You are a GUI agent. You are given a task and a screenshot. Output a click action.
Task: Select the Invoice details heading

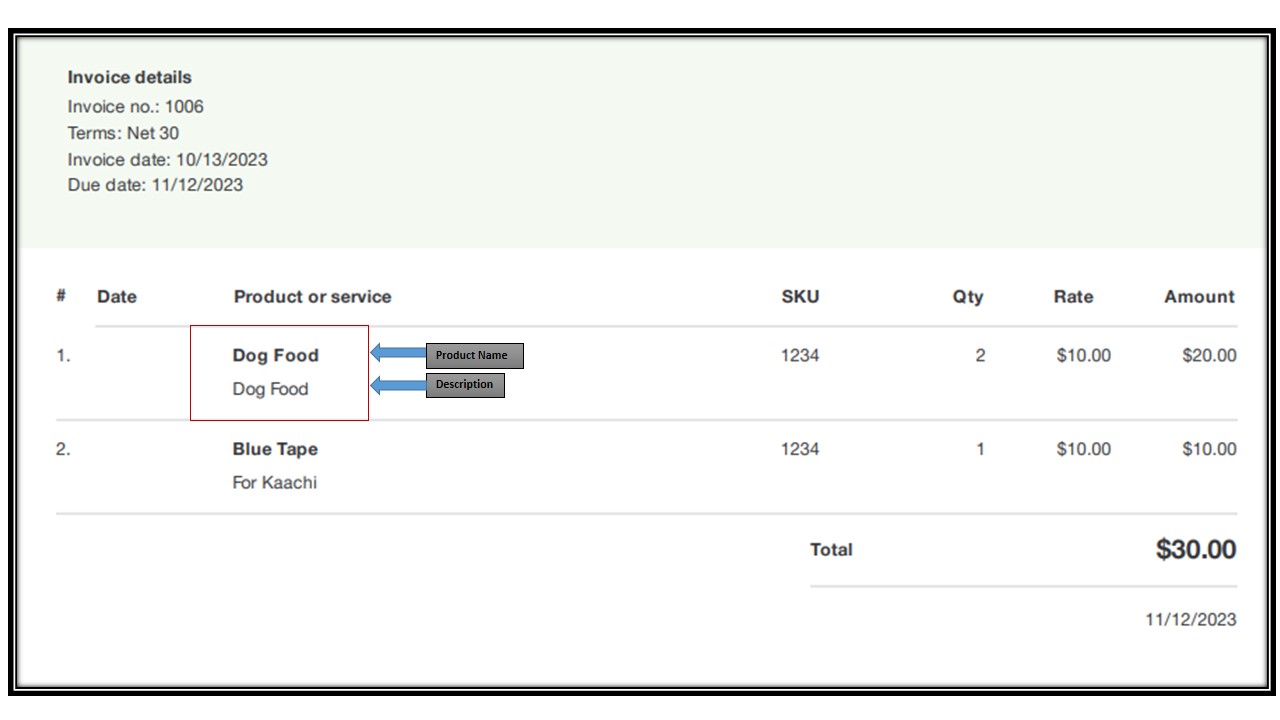coord(129,77)
